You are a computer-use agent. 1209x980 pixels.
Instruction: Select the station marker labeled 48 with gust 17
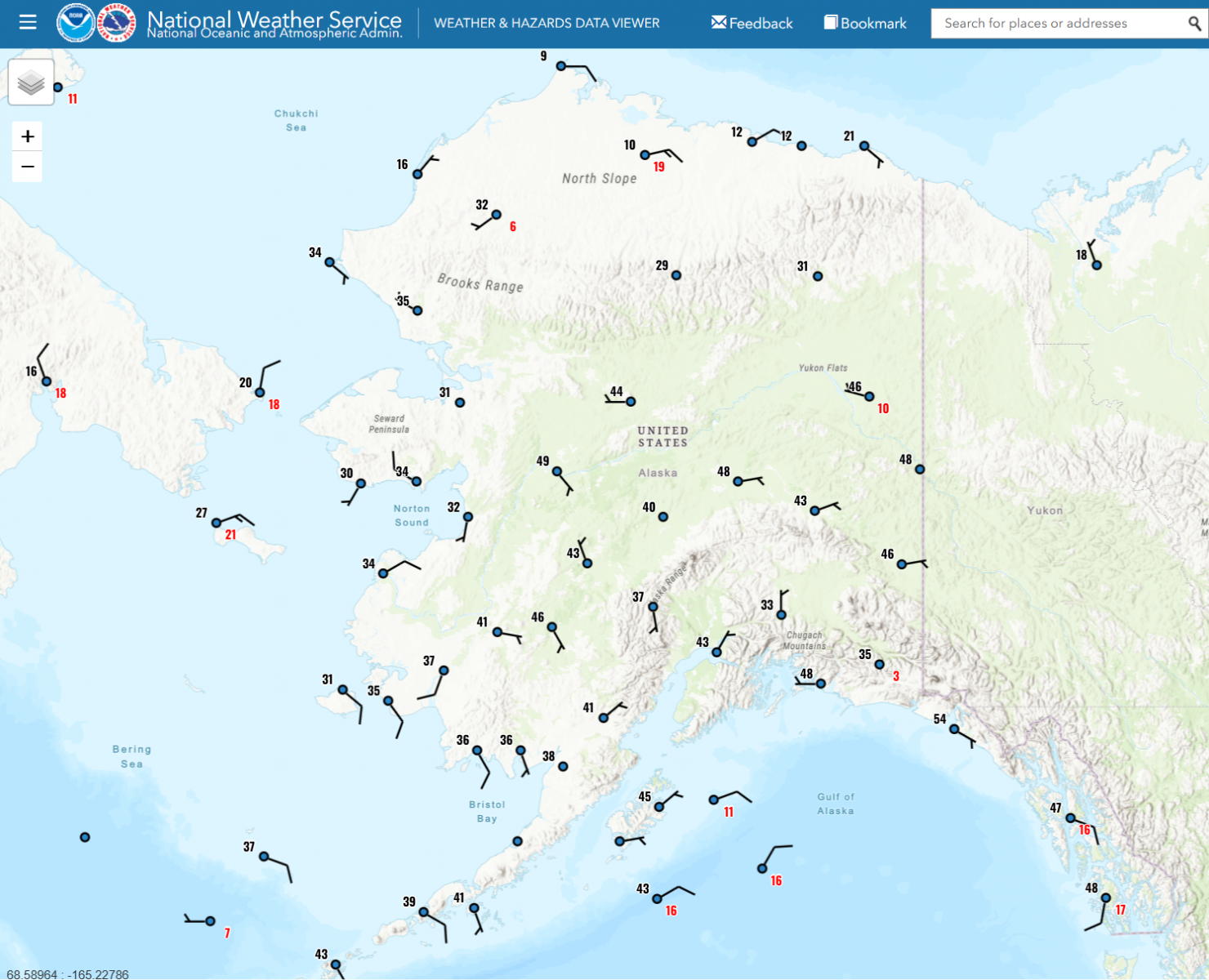(1105, 898)
